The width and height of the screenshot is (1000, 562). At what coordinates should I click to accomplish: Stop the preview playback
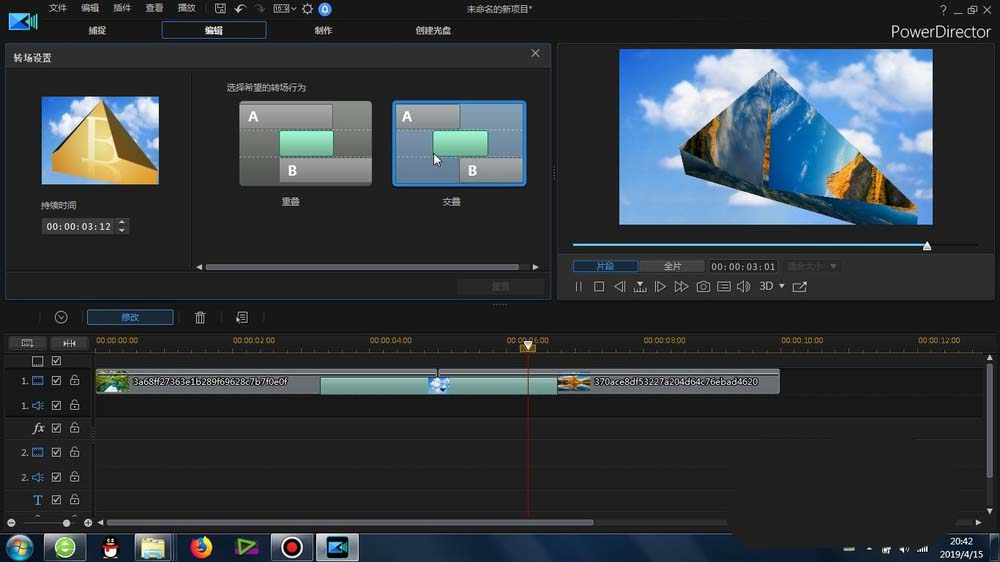[599, 286]
